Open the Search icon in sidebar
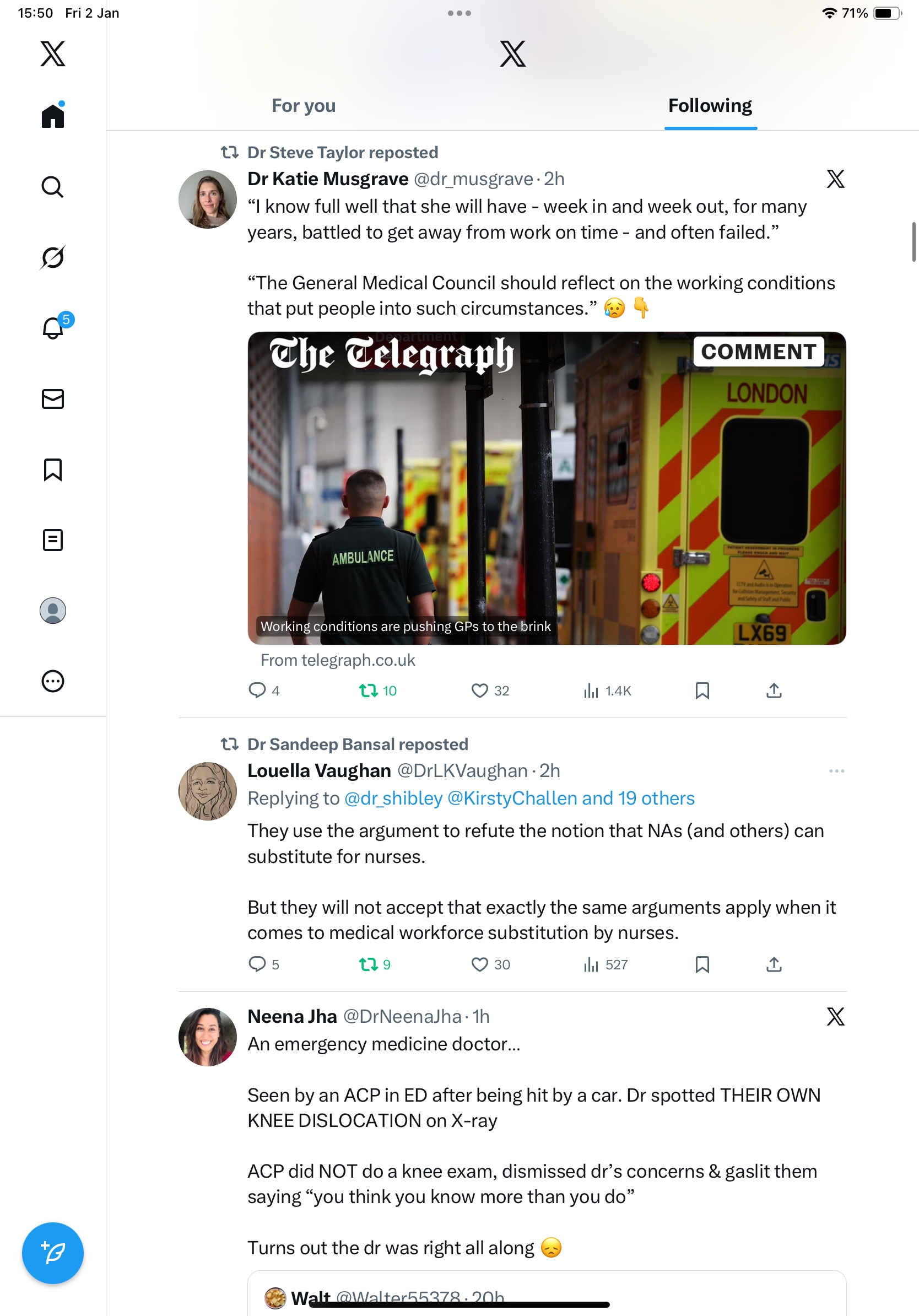Viewport: 919px width, 1316px height. click(52, 187)
